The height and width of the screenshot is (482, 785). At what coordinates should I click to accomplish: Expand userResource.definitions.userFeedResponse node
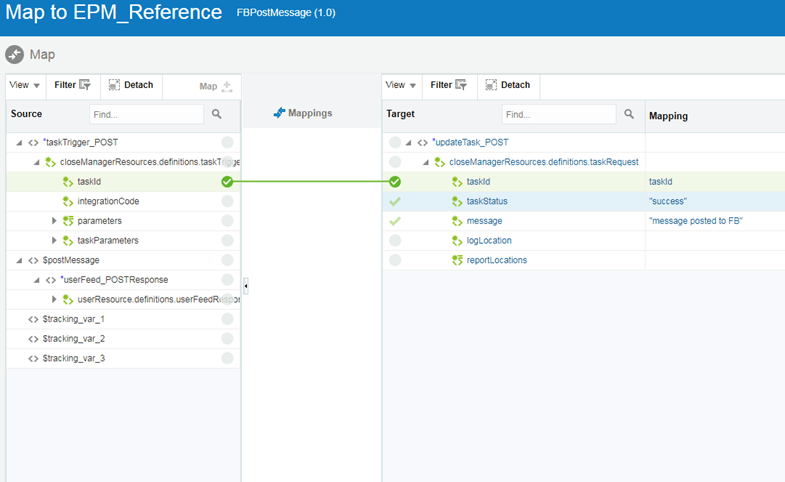pos(54,299)
